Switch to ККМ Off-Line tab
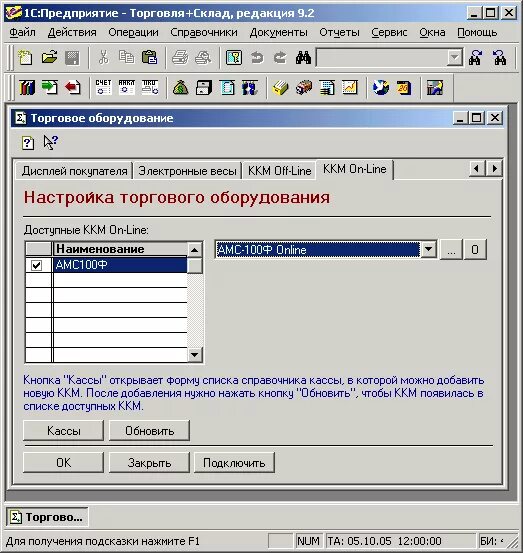 tap(279, 171)
